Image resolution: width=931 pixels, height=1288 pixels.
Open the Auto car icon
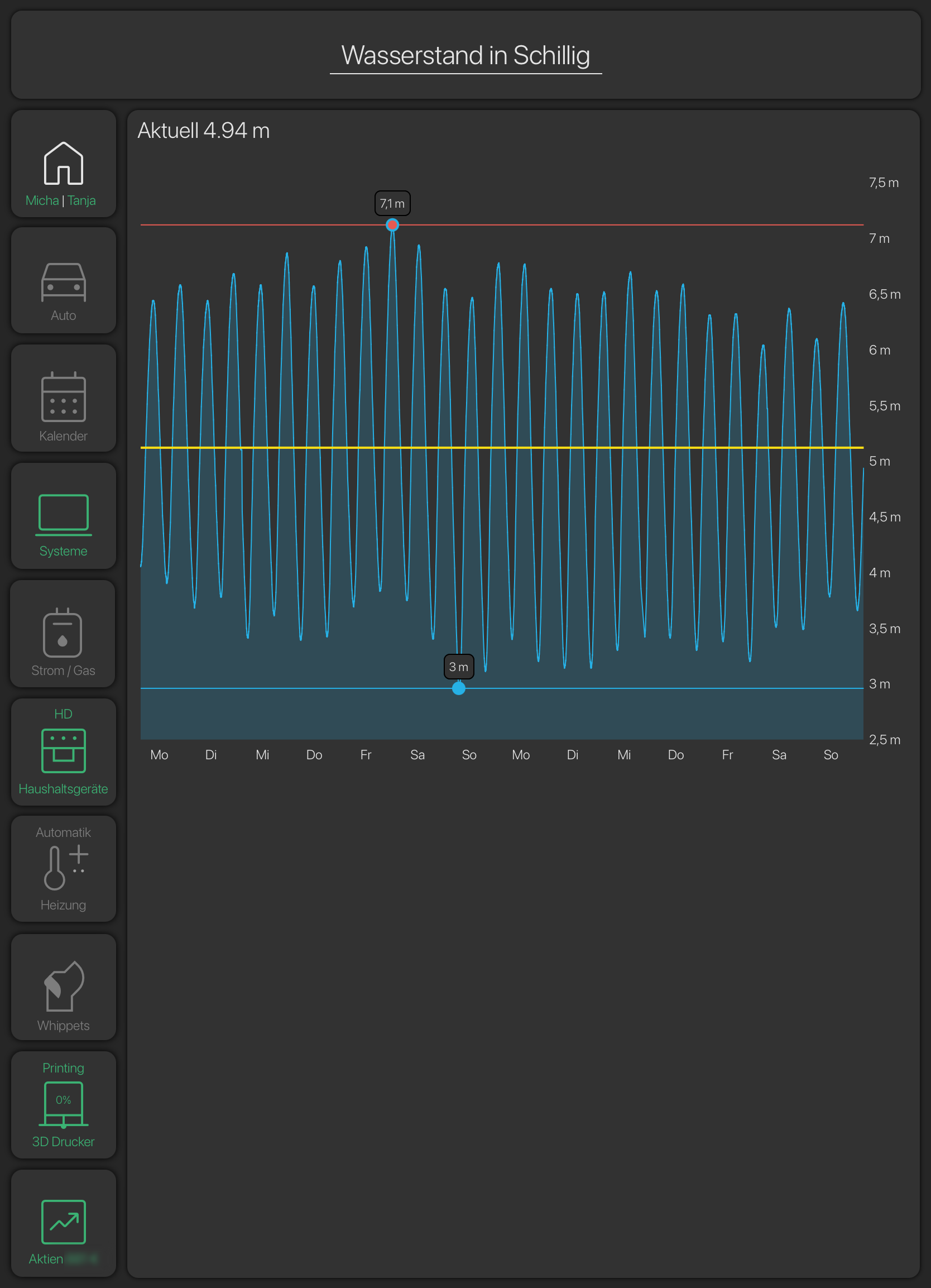[x=64, y=283]
